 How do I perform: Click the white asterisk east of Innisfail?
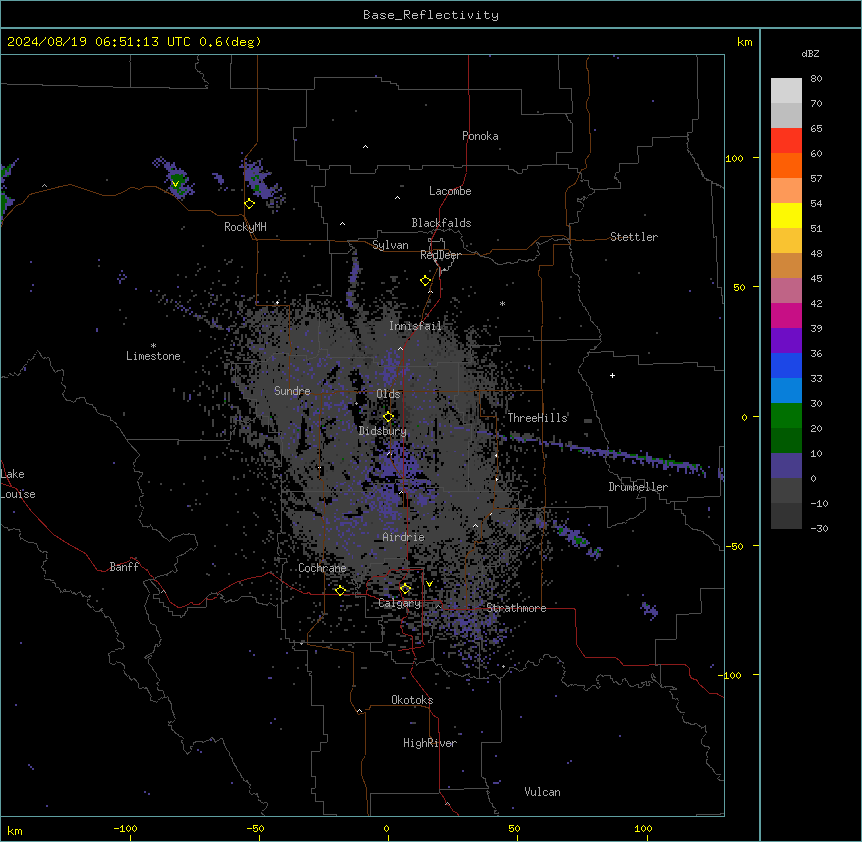click(502, 303)
